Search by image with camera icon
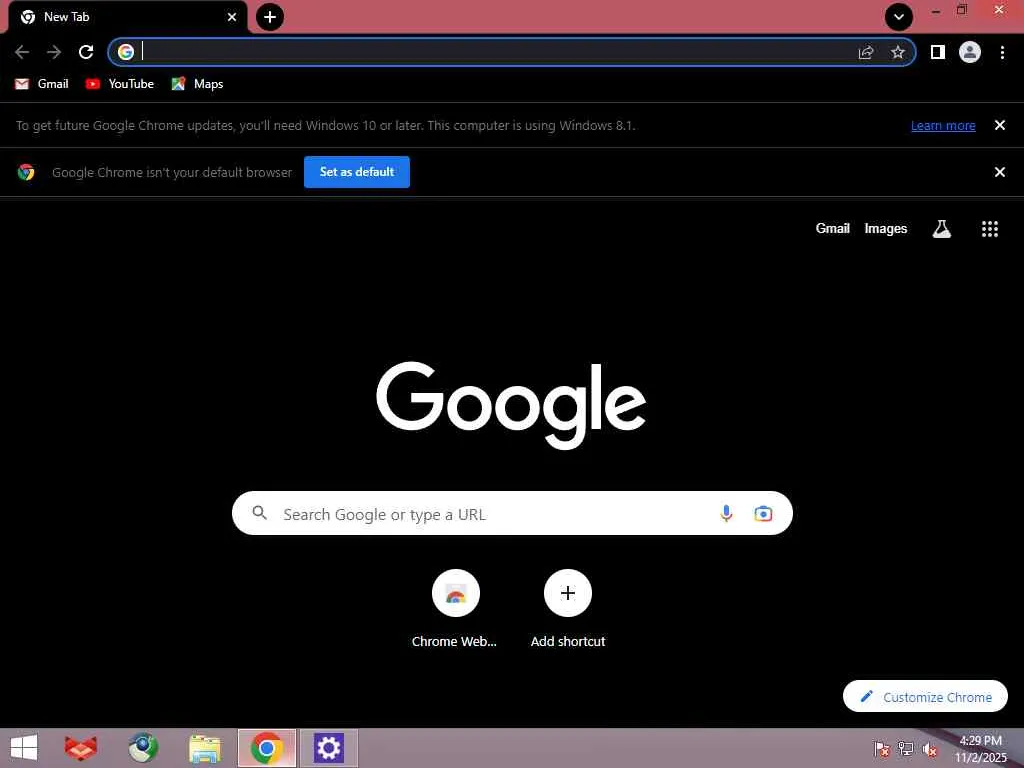1024x768 pixels. (763, 513)
